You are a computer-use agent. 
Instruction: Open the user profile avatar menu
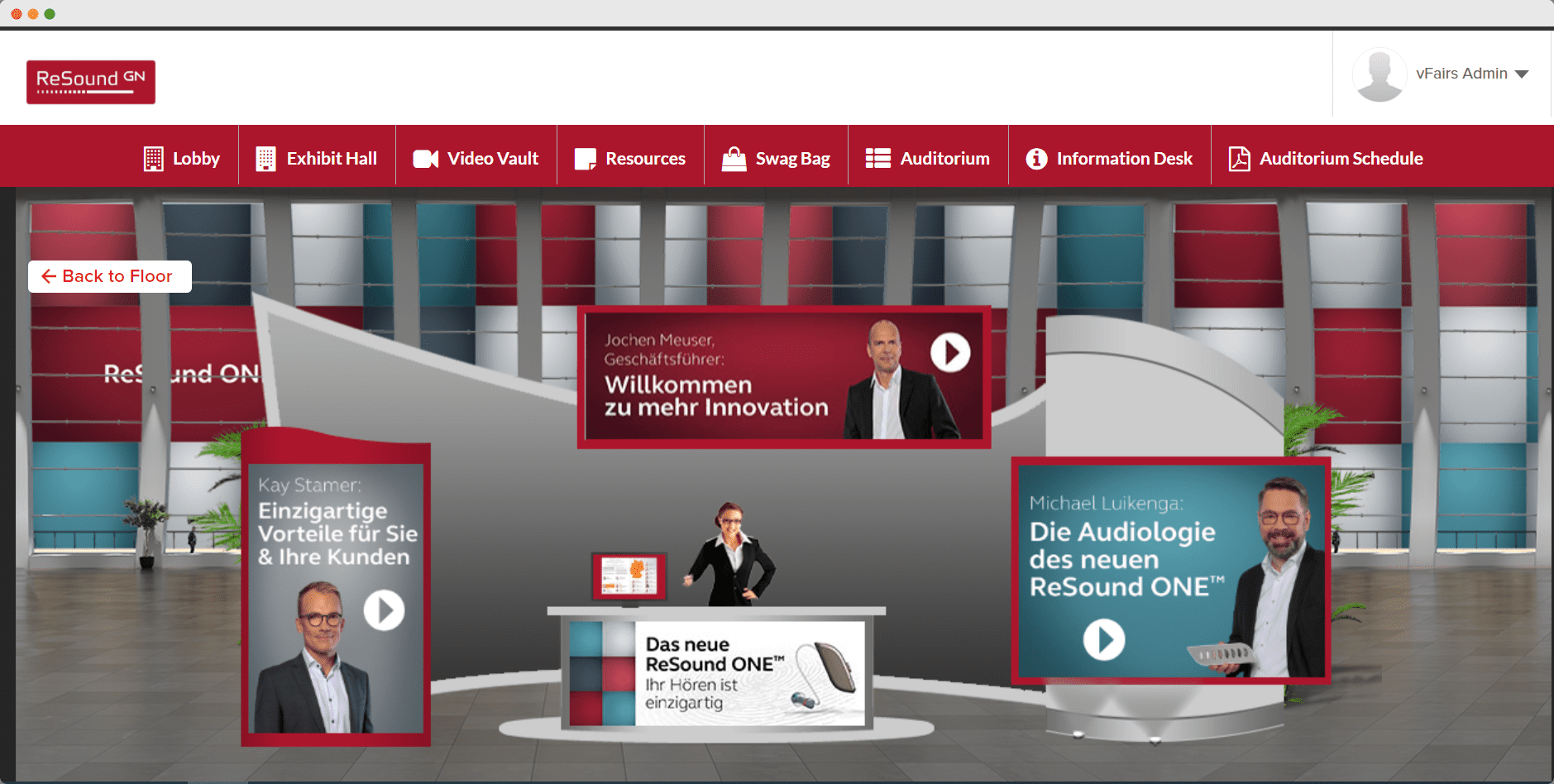tap(1379, 74)
